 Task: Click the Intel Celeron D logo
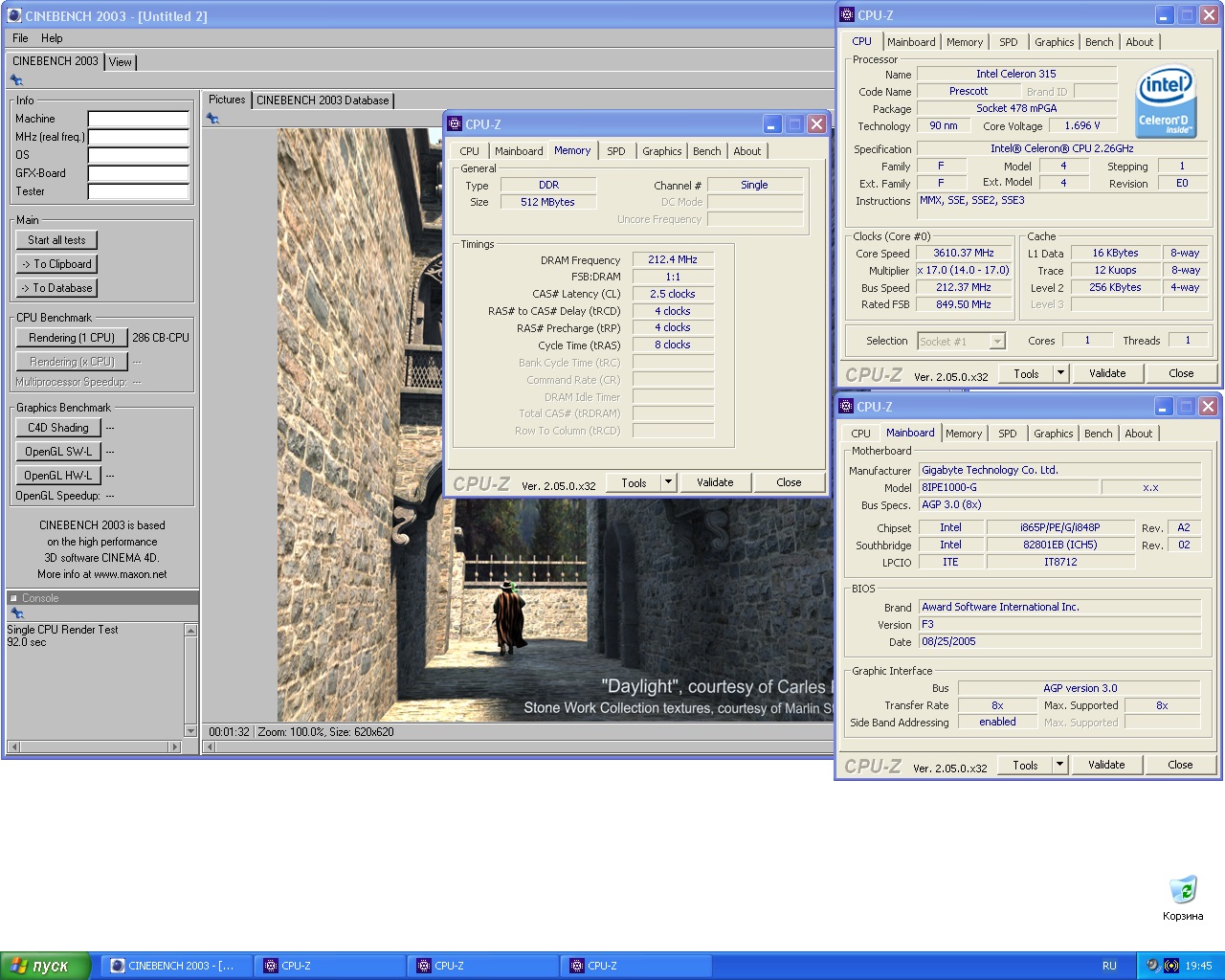1165,101
